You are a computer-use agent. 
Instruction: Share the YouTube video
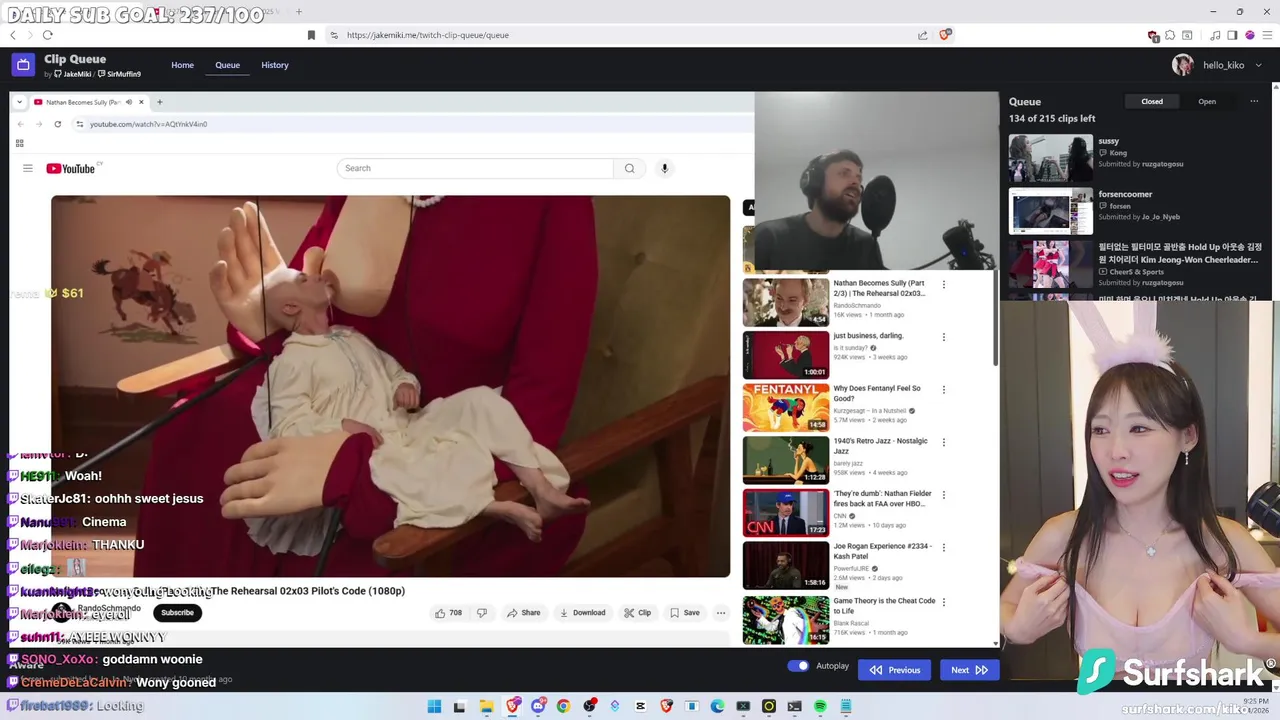(x=523, y=613)
